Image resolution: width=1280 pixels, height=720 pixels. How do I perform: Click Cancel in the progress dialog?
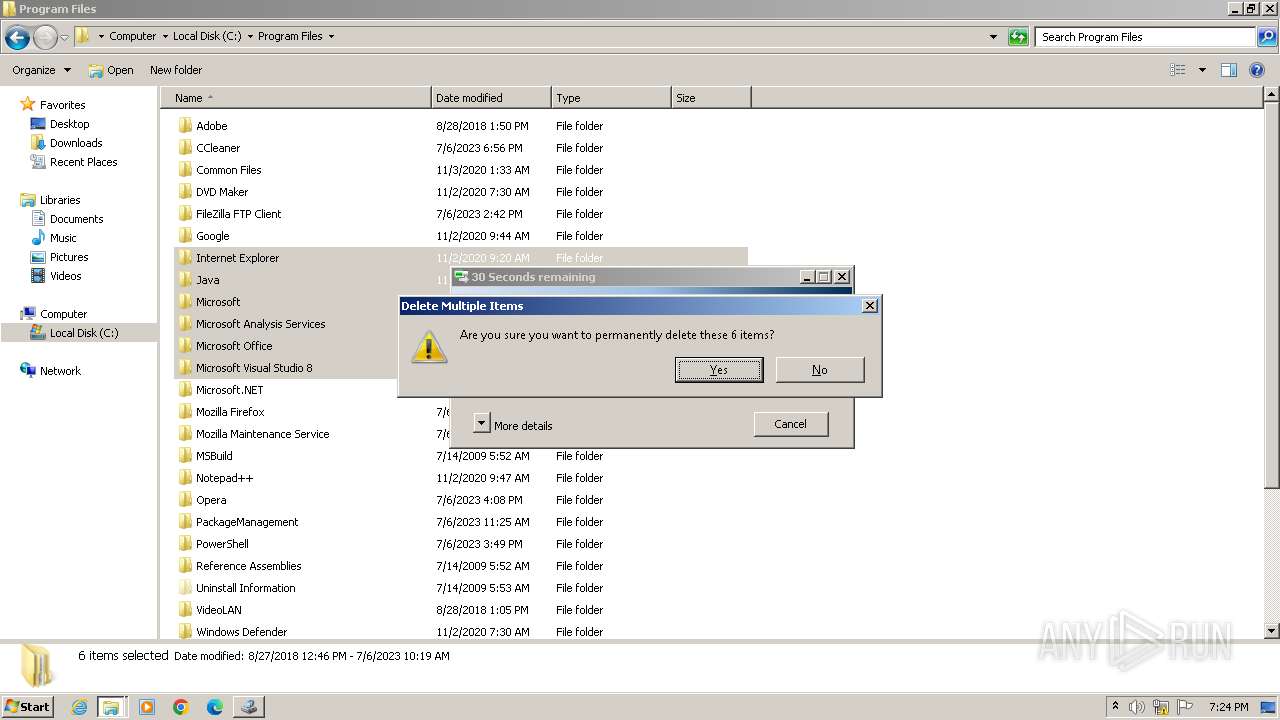click(x=791, y=424)
